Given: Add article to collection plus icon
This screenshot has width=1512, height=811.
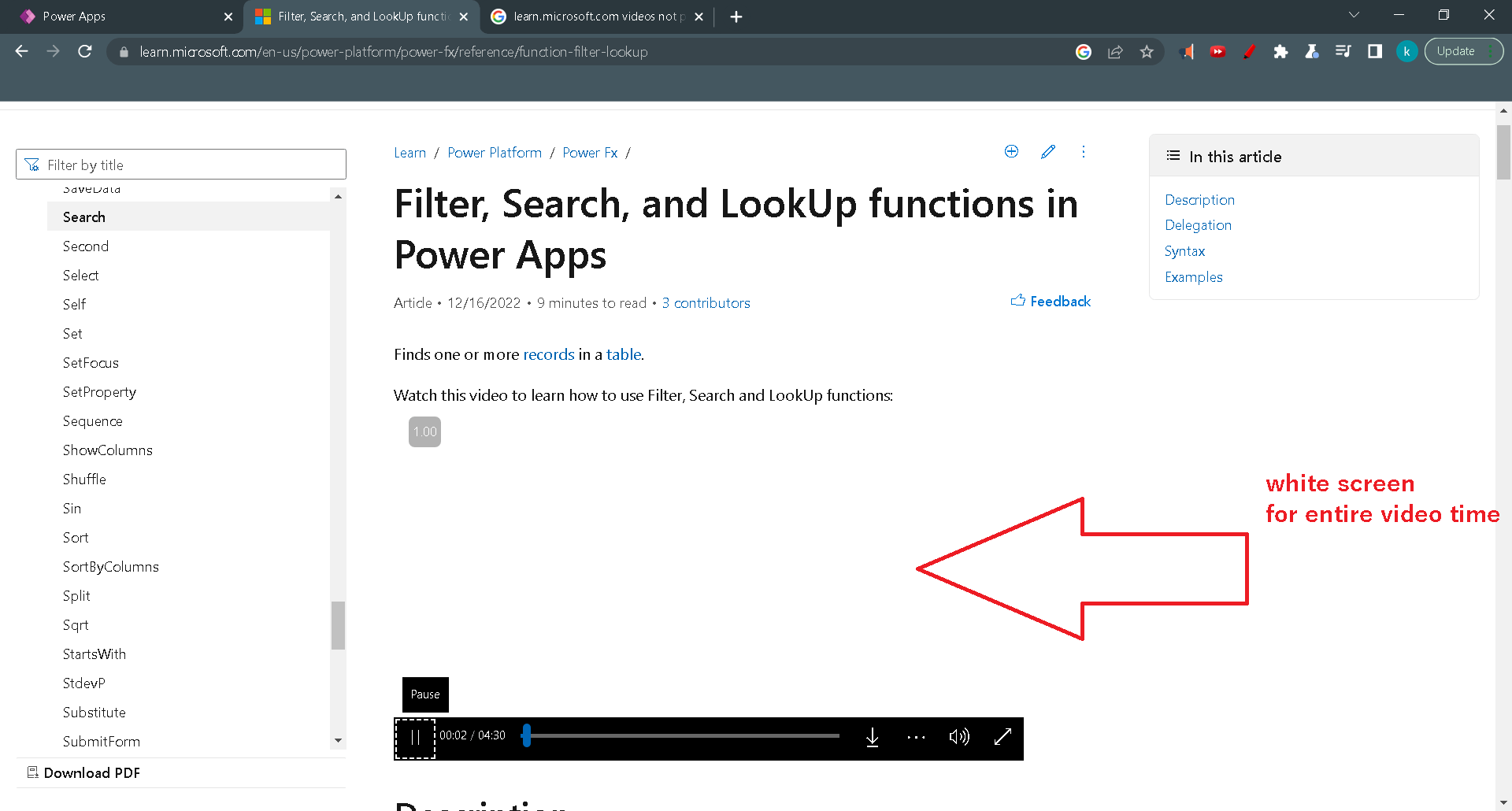Looking at the screenshot, I should click(x=1012, y=151).
